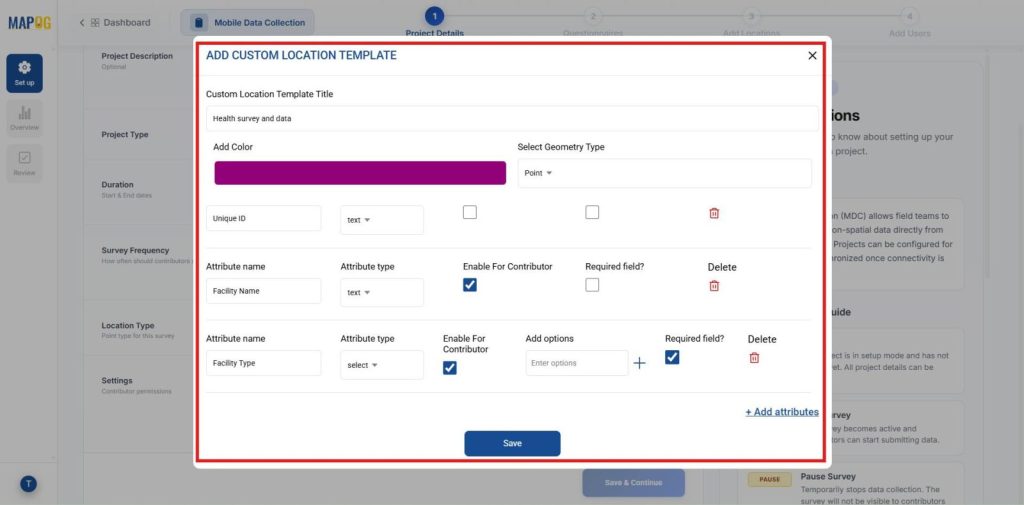Viewport: 1024px width, 505px height.
Task: Go back to Dashboard
Action: click(116, 22)
